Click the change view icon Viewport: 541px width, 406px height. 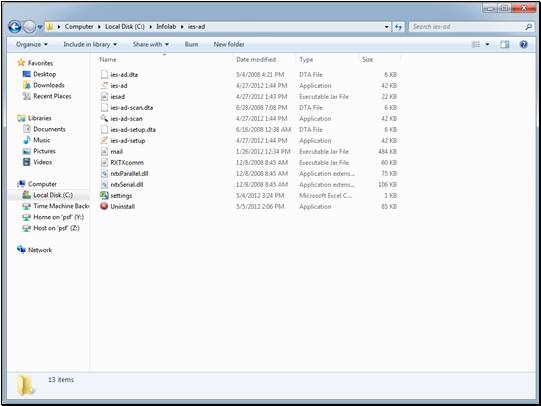click(476, 44)
